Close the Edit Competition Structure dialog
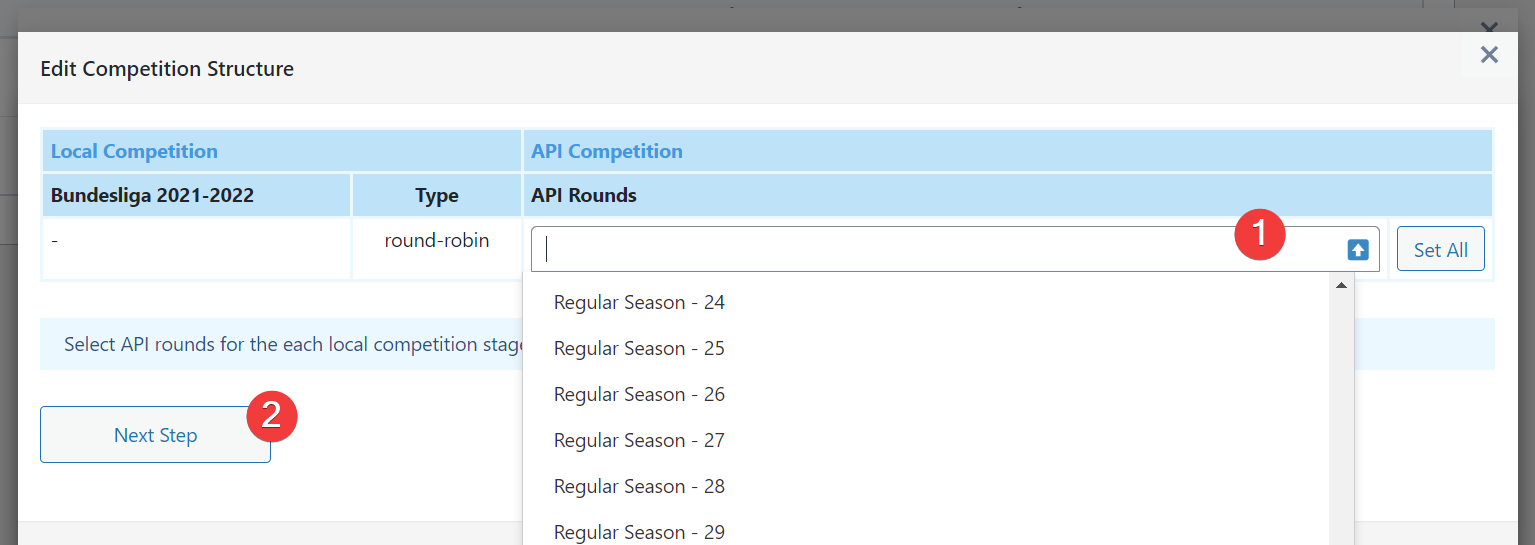 point(1489,54)
